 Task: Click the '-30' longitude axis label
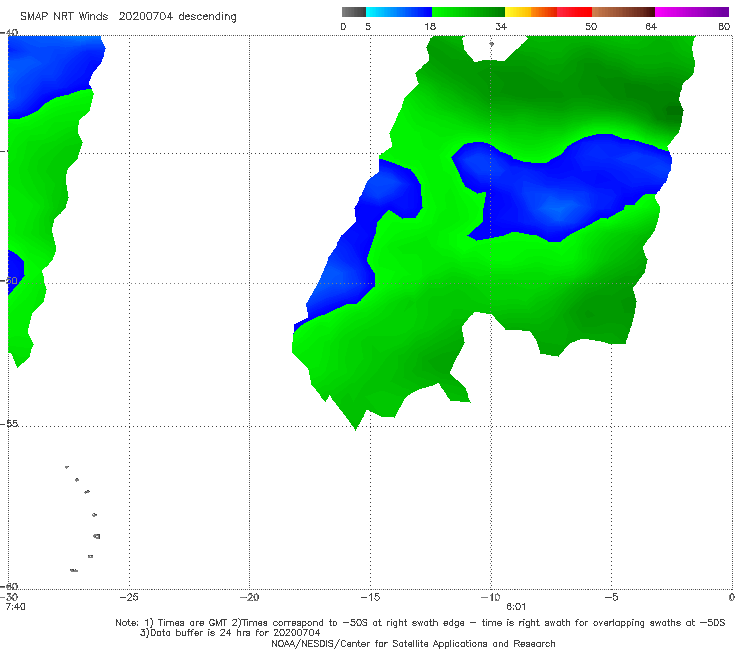click(10, 597)
